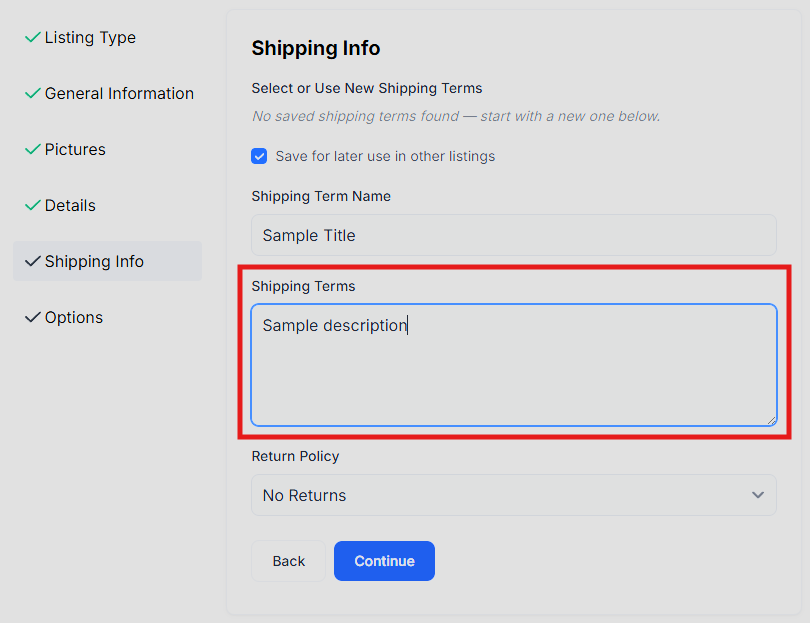Open the Return Policy dropdown chevron
Viewport: 810px width, 623px height.
(758, 495)
